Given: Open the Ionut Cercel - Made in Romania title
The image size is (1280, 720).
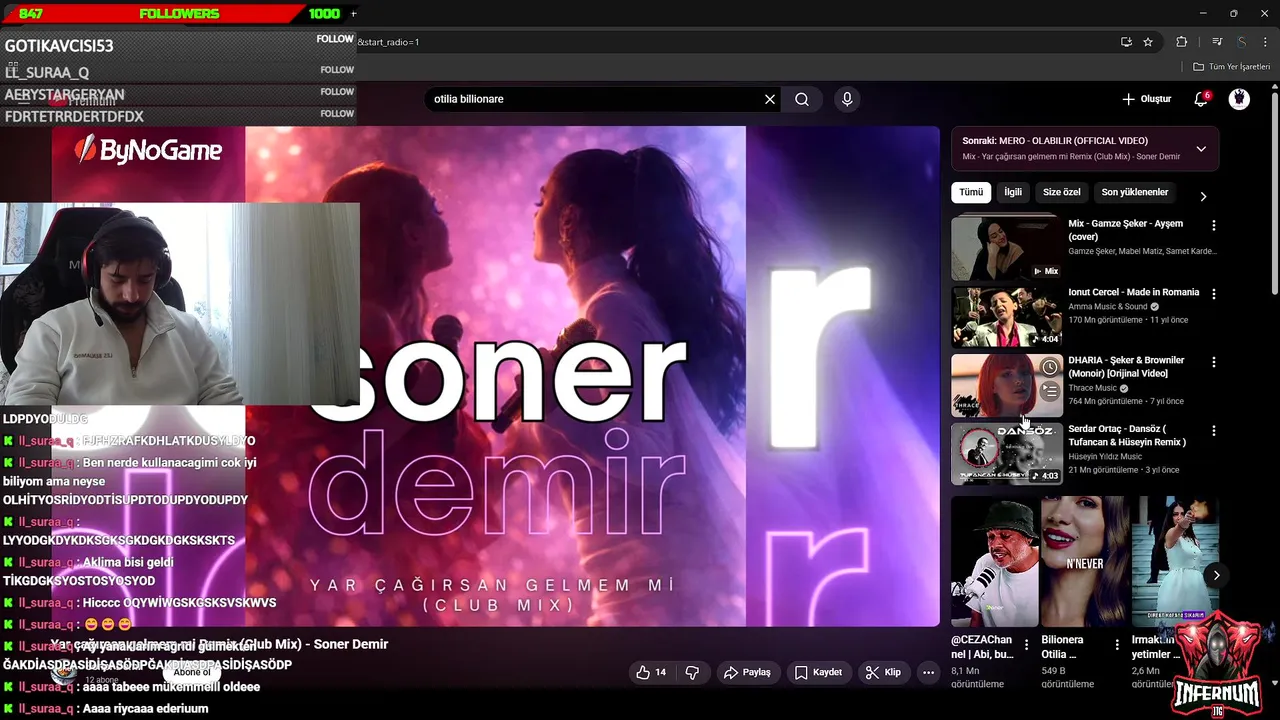Looking at the screenshot, I should tap(1133, 292).
